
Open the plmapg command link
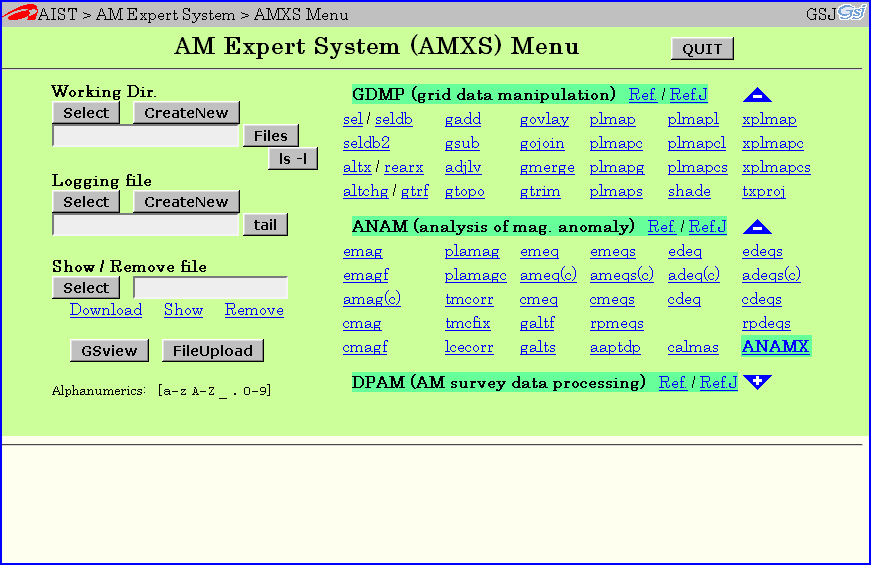point(617,167)
